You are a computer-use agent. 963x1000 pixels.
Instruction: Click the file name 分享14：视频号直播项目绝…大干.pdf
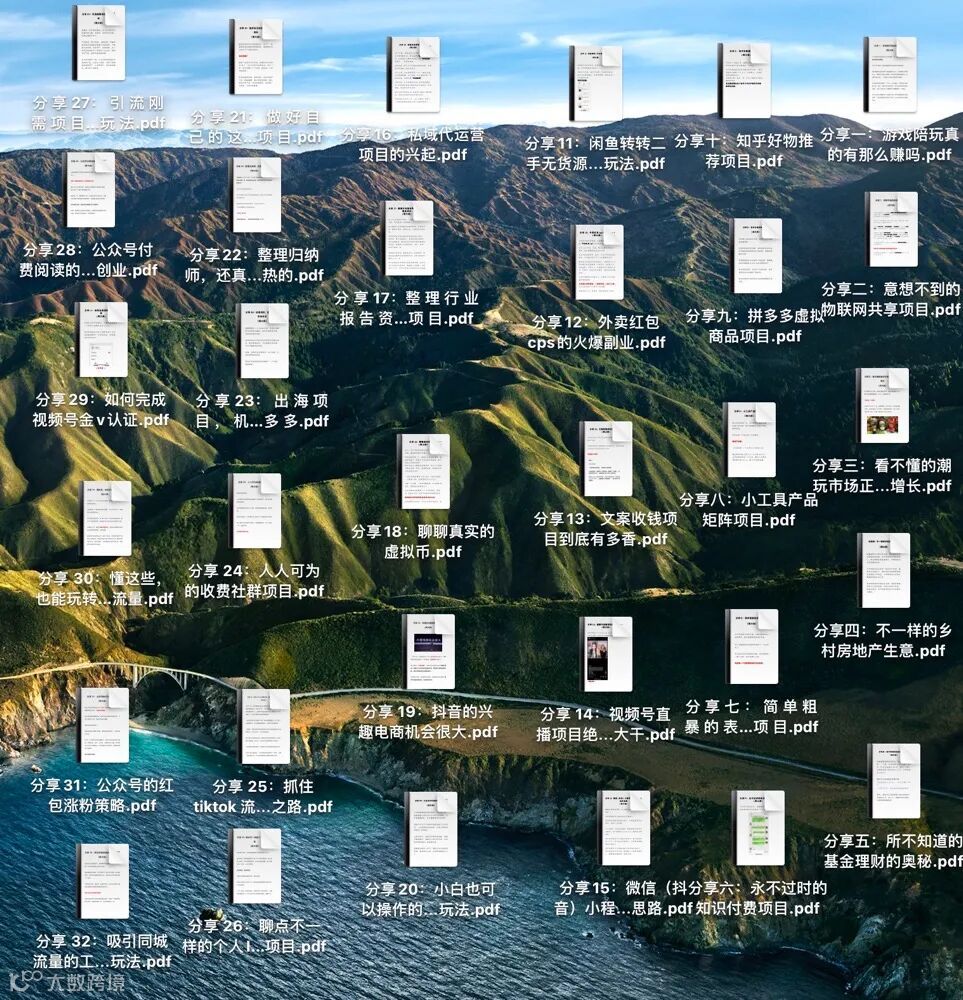pos(605,724)
